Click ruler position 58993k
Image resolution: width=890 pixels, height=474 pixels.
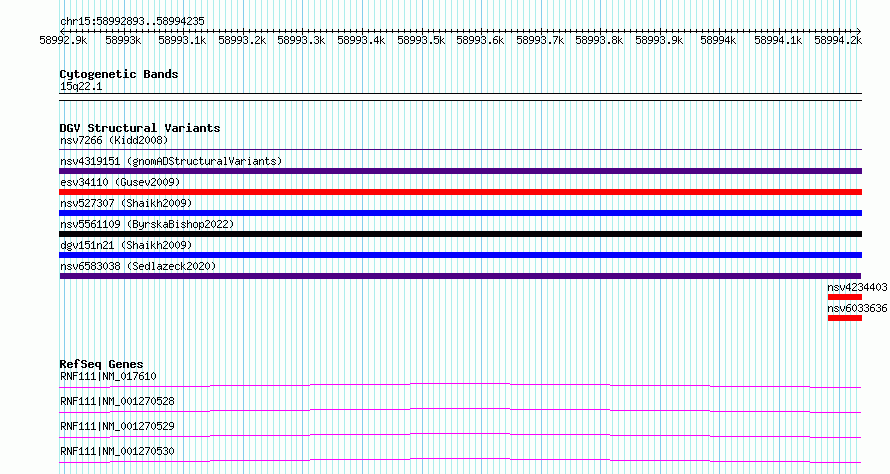(123, 40)
